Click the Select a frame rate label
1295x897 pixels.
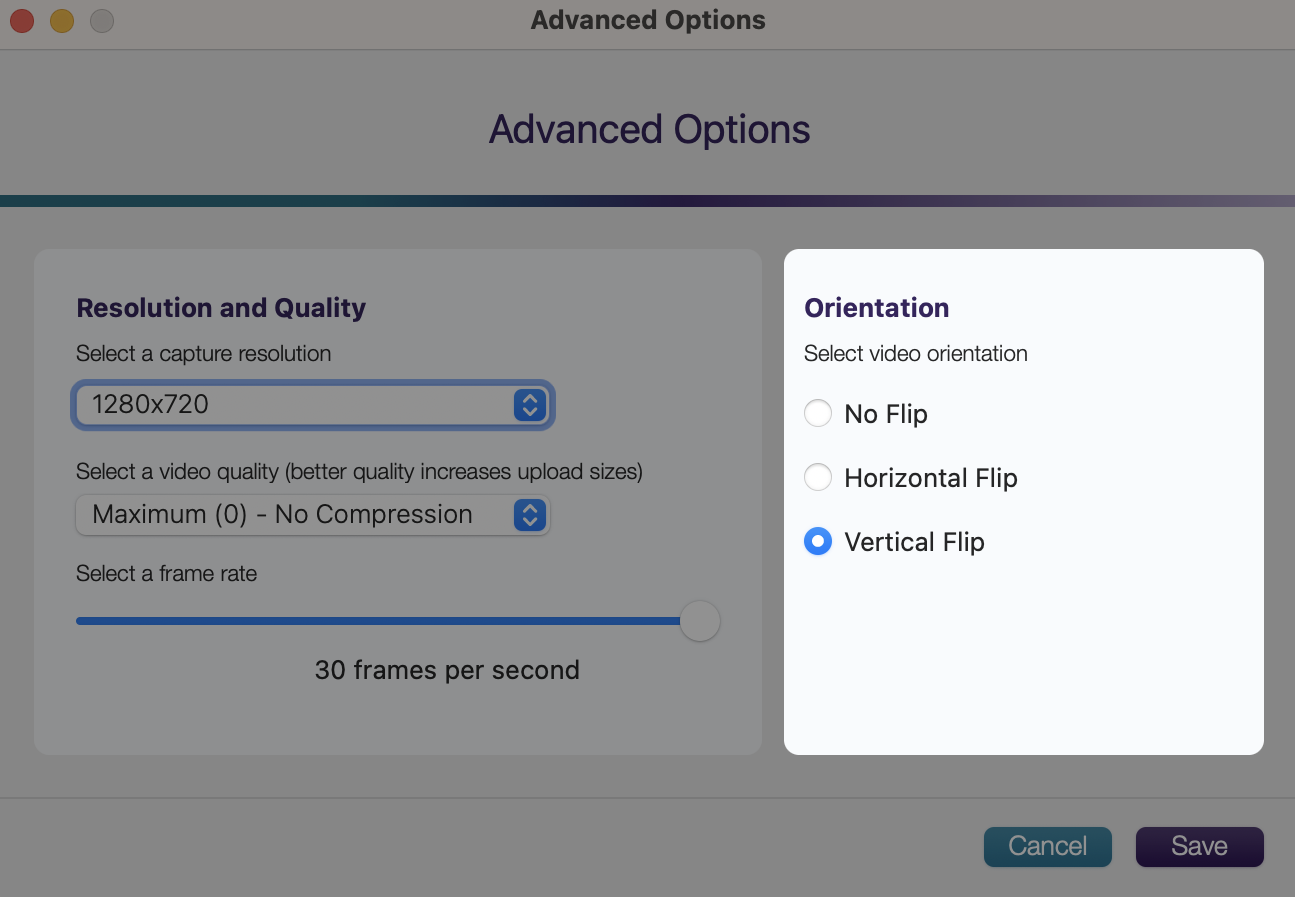166,573
